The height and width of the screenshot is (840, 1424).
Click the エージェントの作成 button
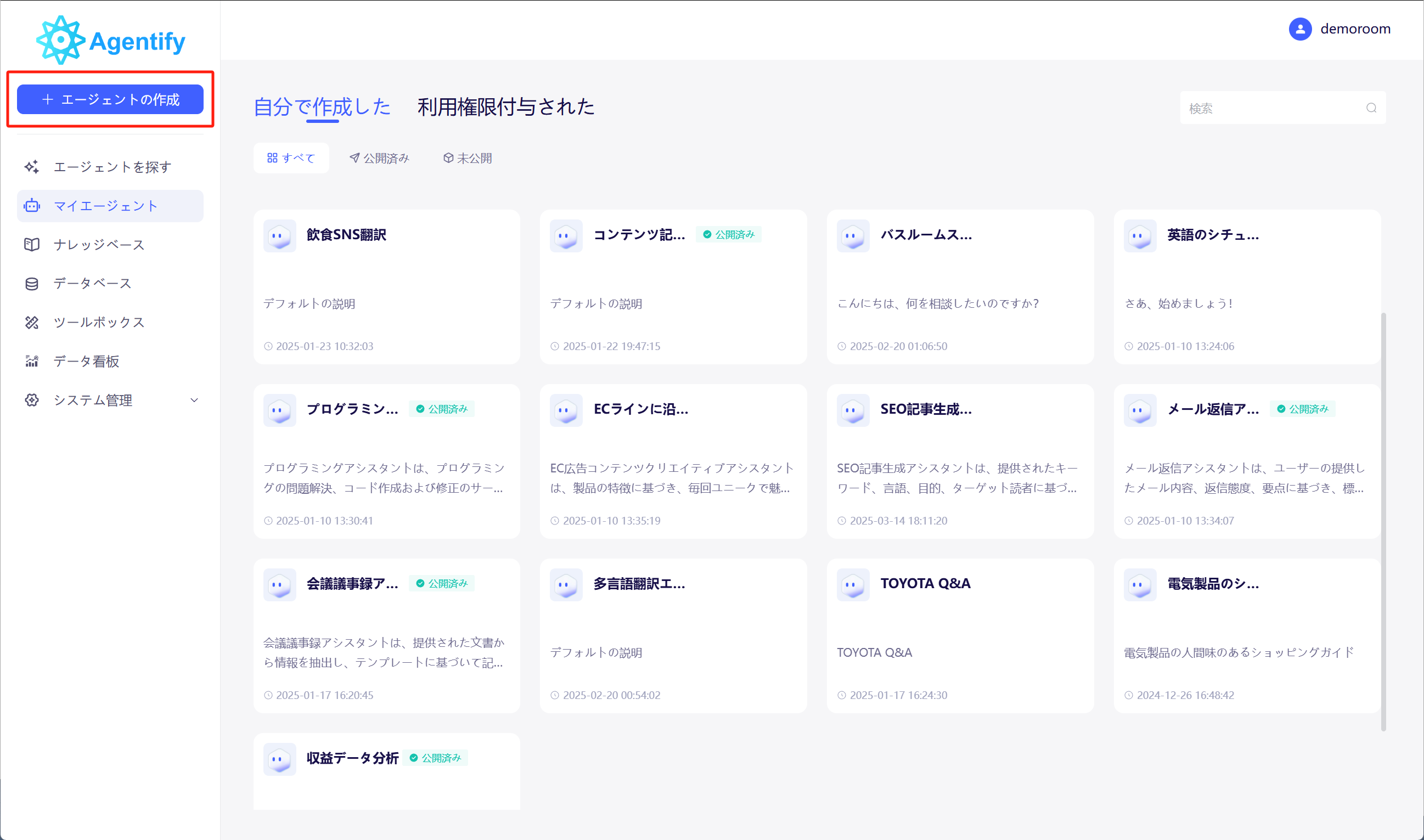[110, 100]
